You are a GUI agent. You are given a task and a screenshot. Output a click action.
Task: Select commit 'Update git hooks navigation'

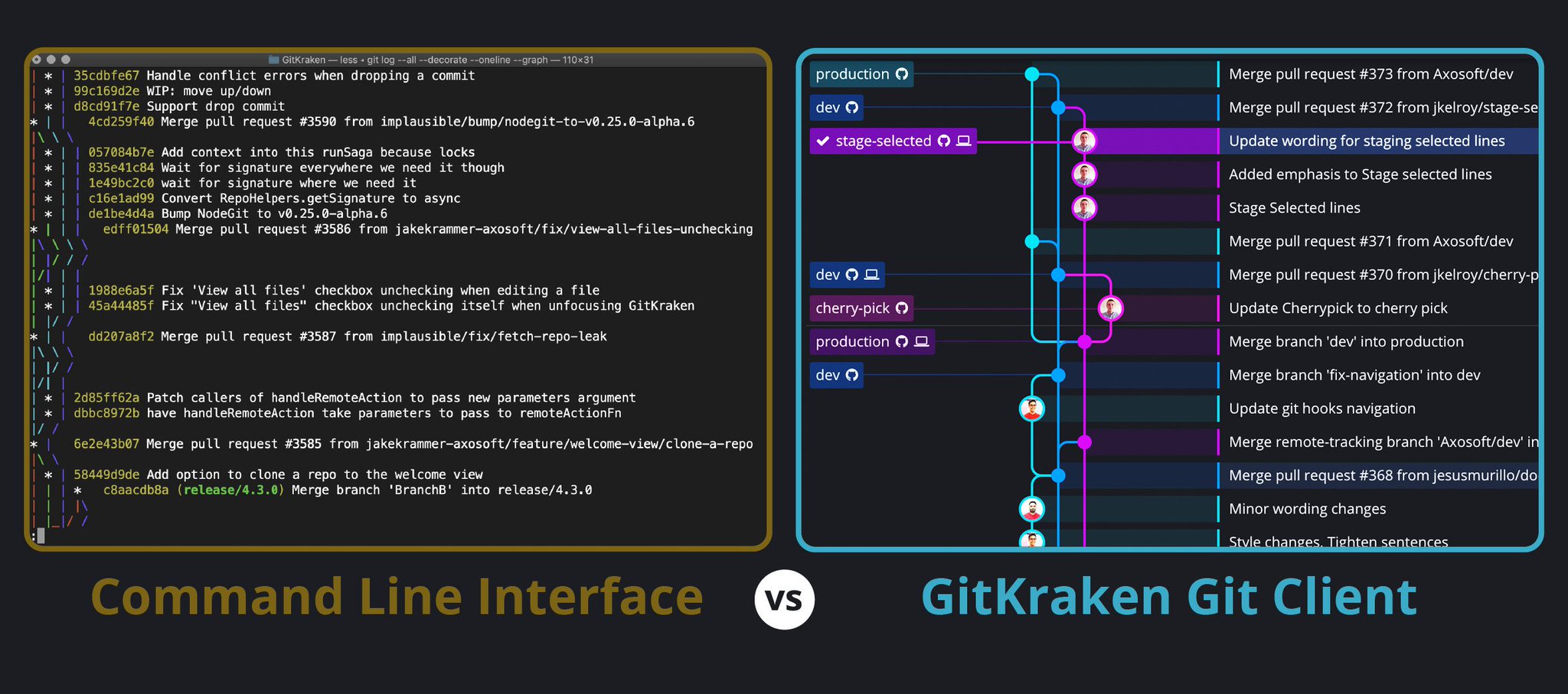pyautogui.click(x=1321, y=409)
